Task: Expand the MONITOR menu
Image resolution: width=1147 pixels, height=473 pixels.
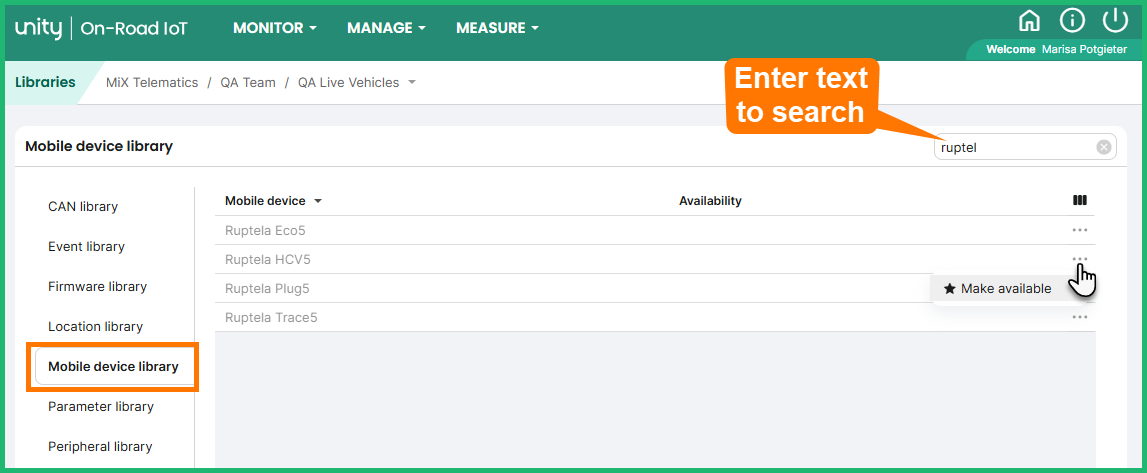Action: (x=274, y=28)
